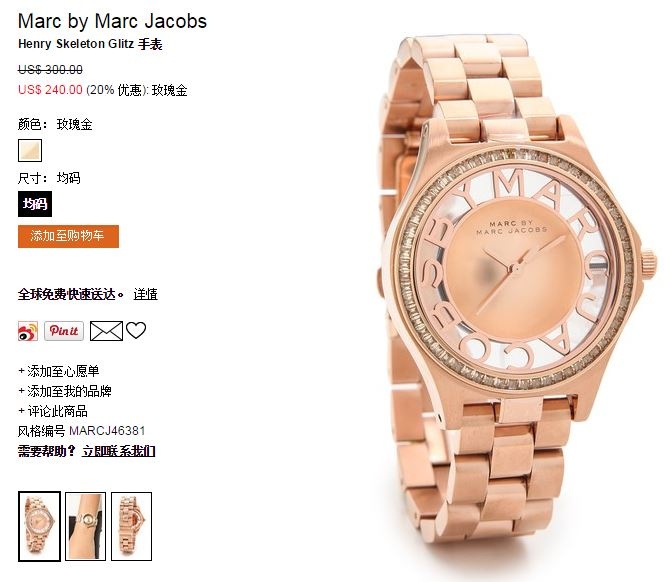667x582 pixels.
Task: Expand 添加至心愿单 option
Action: coord(59,371)
